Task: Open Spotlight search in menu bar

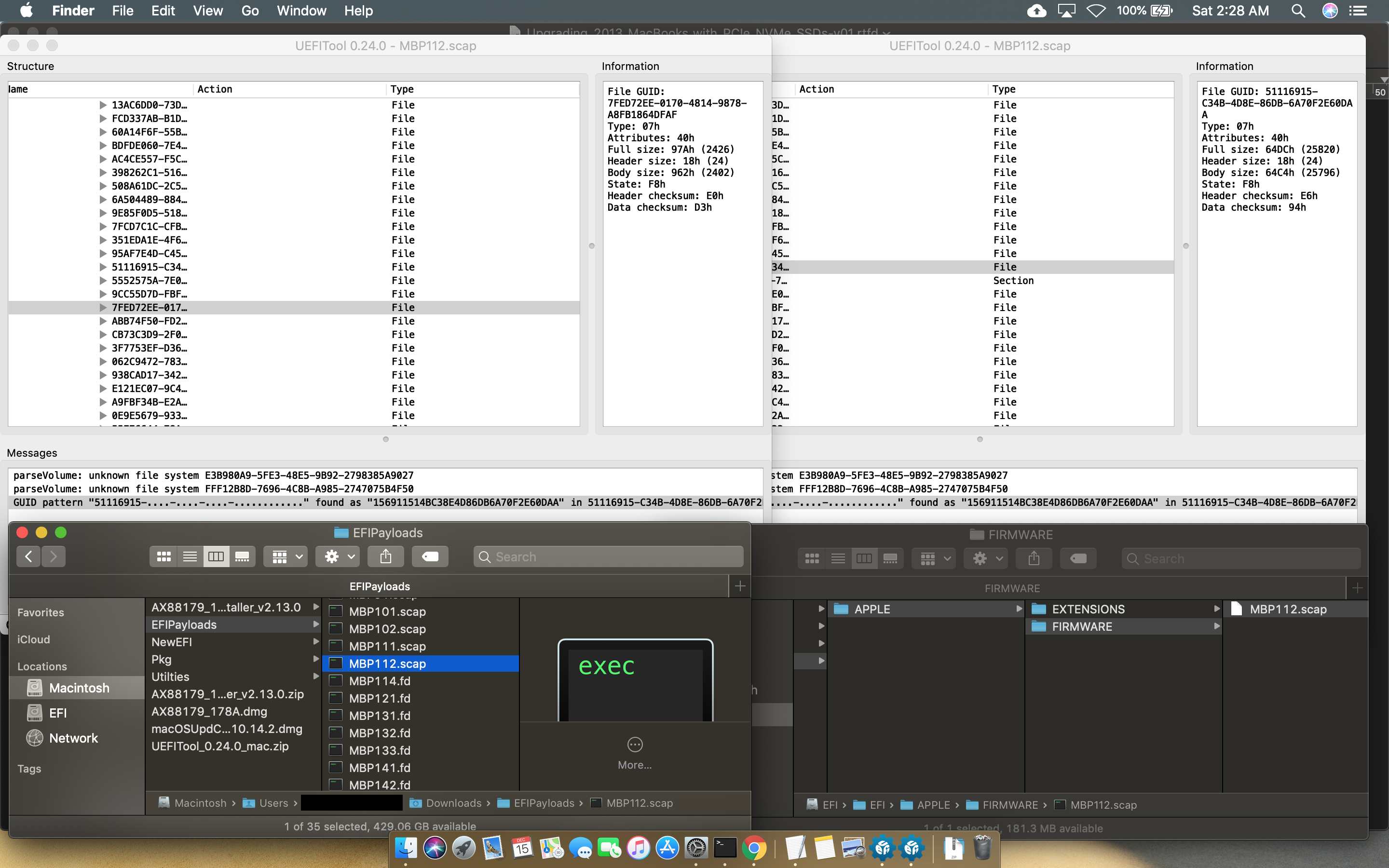Action: tap(1298, 10)
